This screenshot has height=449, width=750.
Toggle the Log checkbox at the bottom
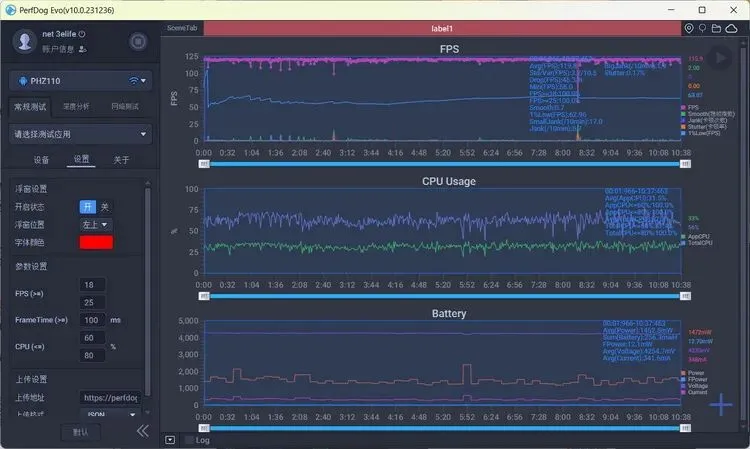point(189,440)
